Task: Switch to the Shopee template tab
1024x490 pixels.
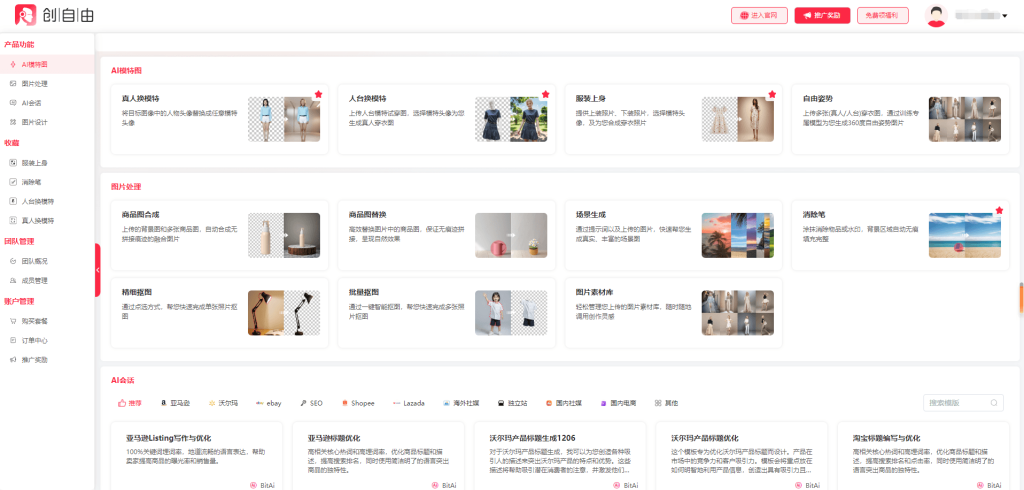Action: click(357, 403)
